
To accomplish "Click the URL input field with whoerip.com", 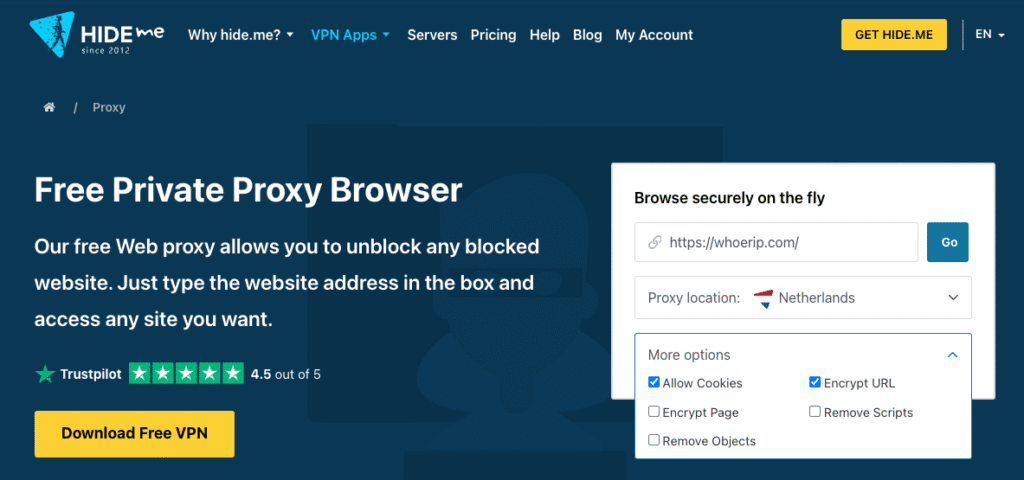I will [776, 242].
